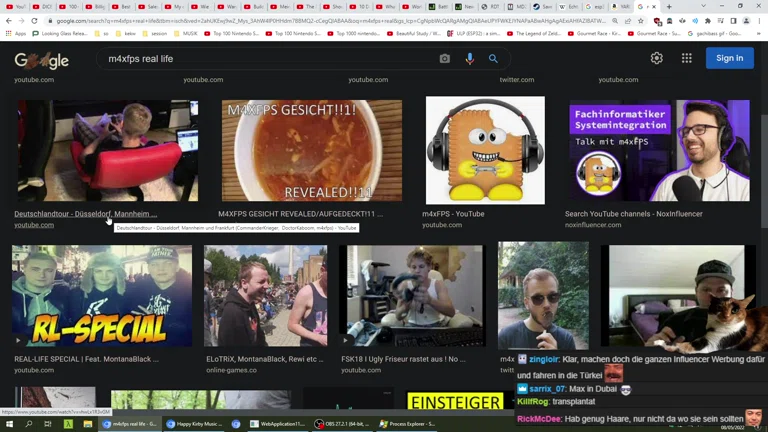
Task: Click the RL-SPECIAL video thumbnail
Action: pyautogui.click(x=102, y=297)
